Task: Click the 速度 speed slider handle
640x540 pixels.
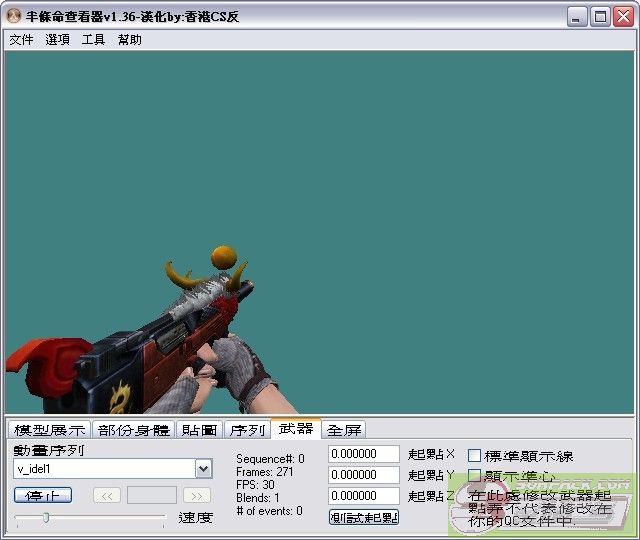Action: pyautogui.click(x=46, y=518)
